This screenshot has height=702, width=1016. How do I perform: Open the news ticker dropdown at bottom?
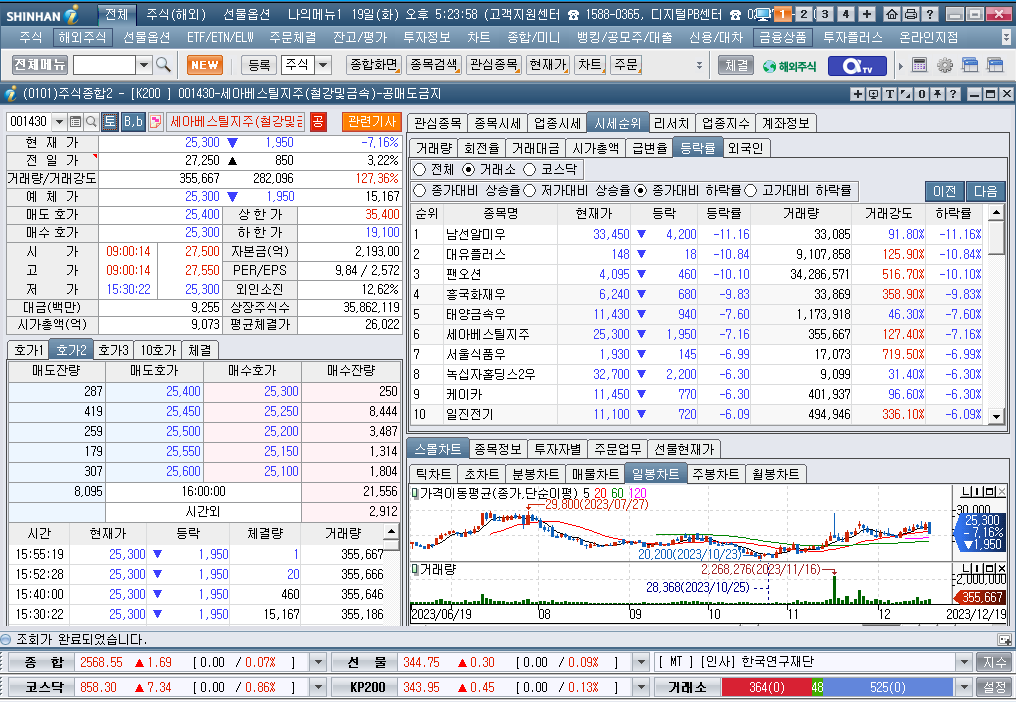(965, 662)
